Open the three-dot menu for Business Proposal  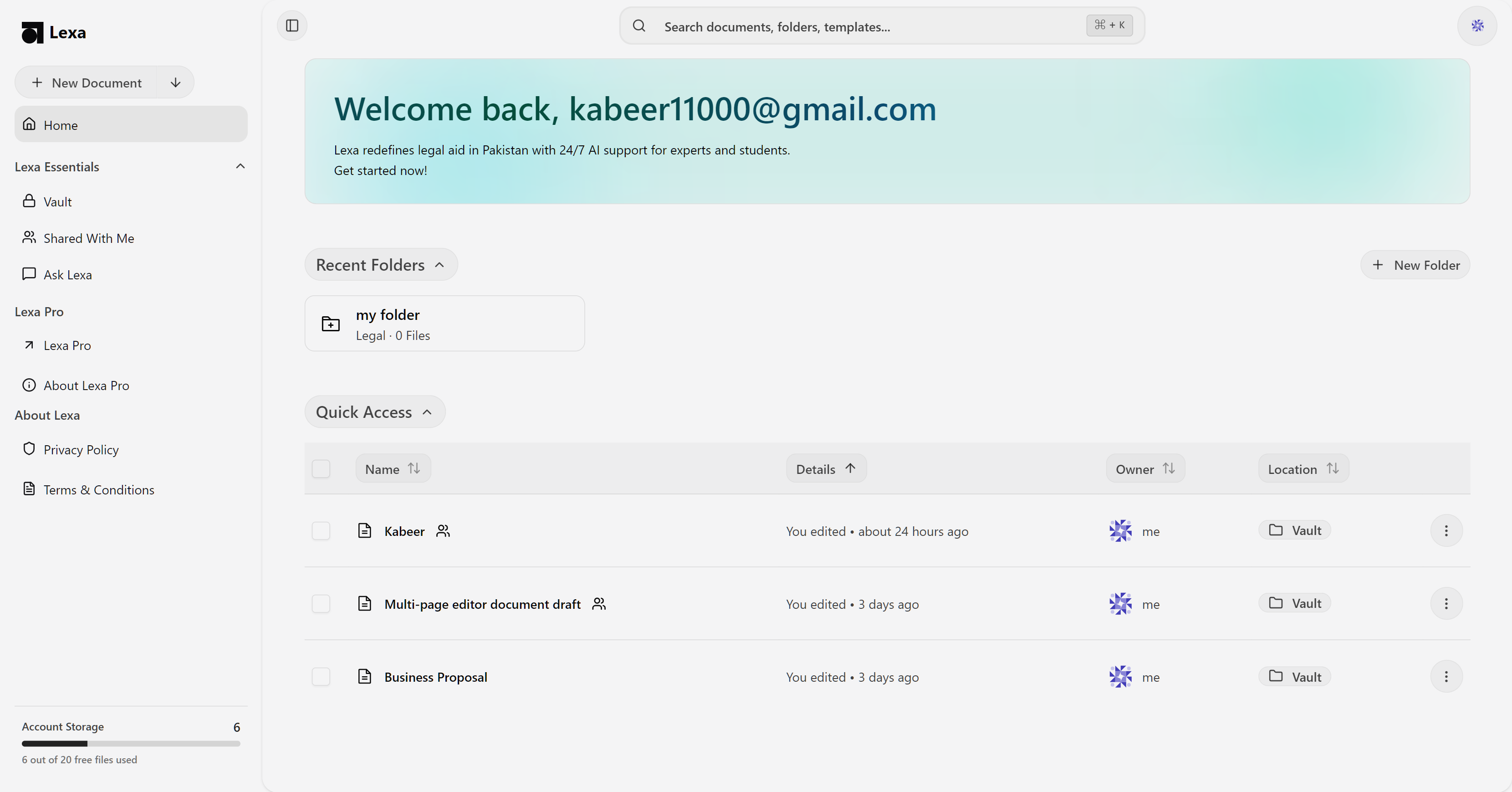1447,676
